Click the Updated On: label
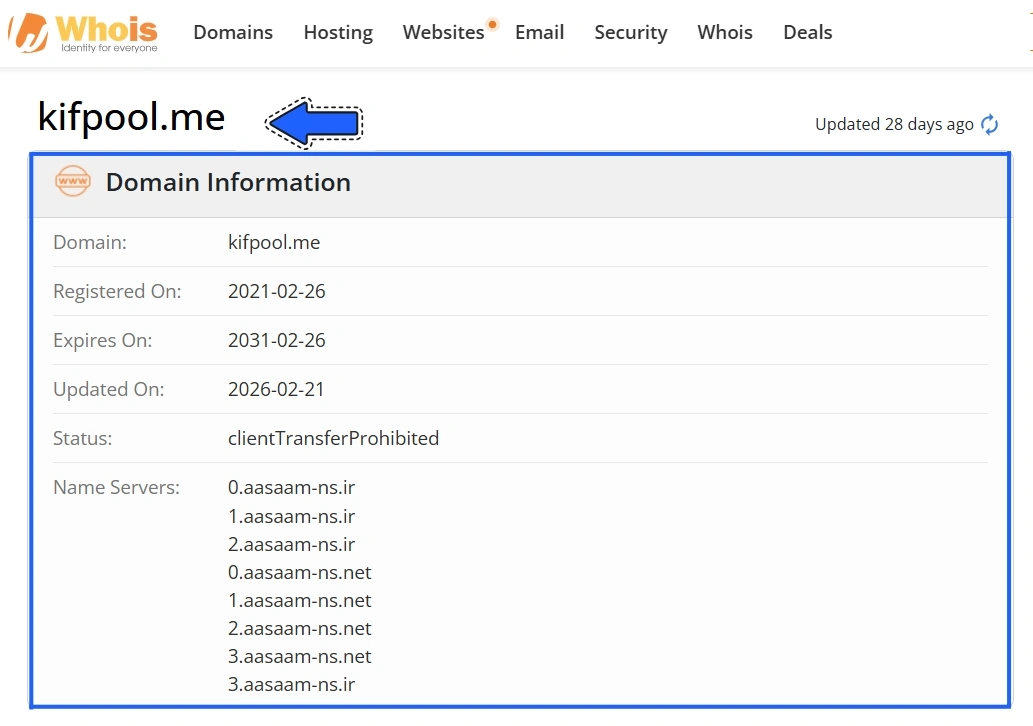The height and width of the screenshot is (726, 1033). pos(109,389)
